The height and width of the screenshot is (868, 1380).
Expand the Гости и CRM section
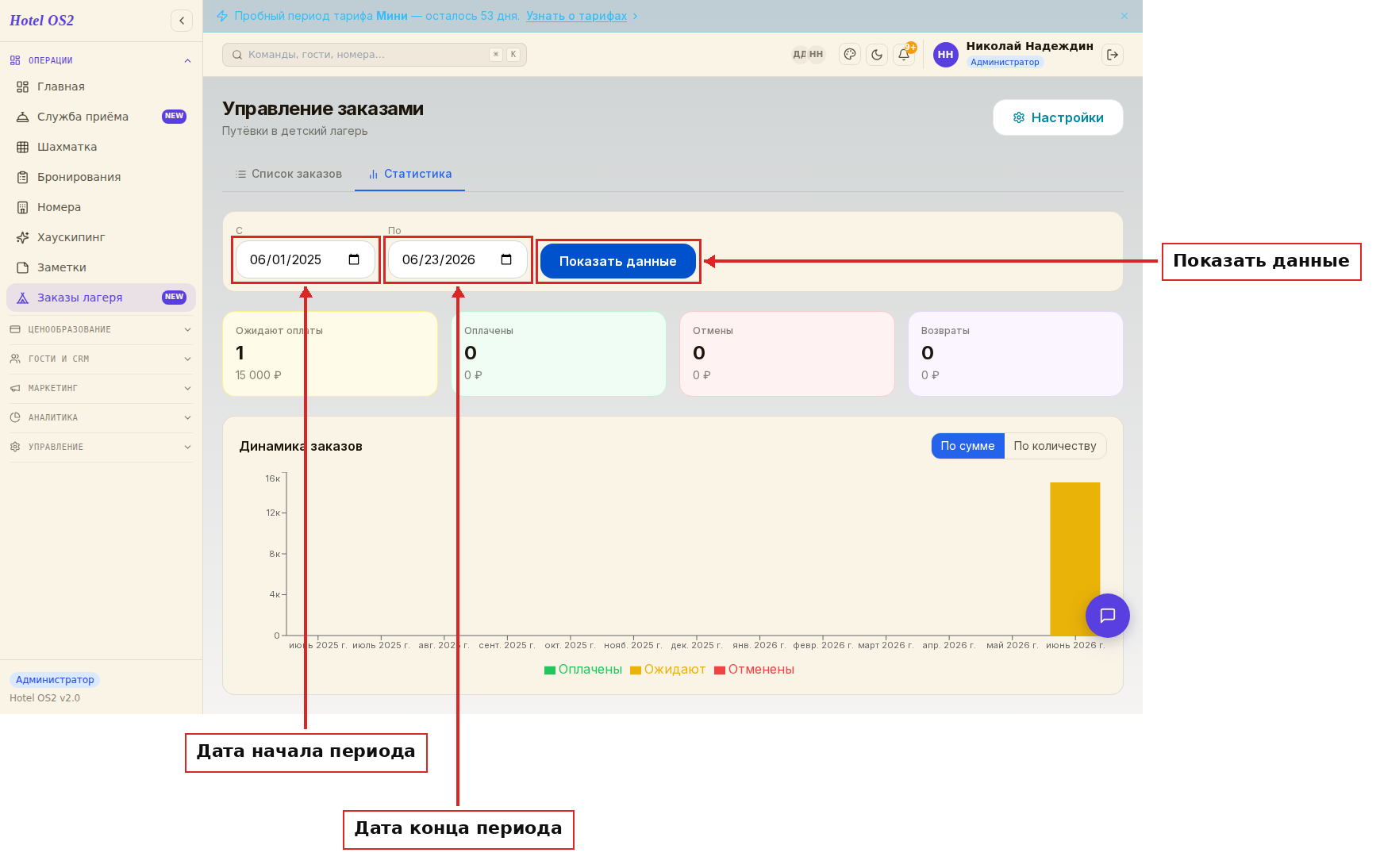coord(101,359)
